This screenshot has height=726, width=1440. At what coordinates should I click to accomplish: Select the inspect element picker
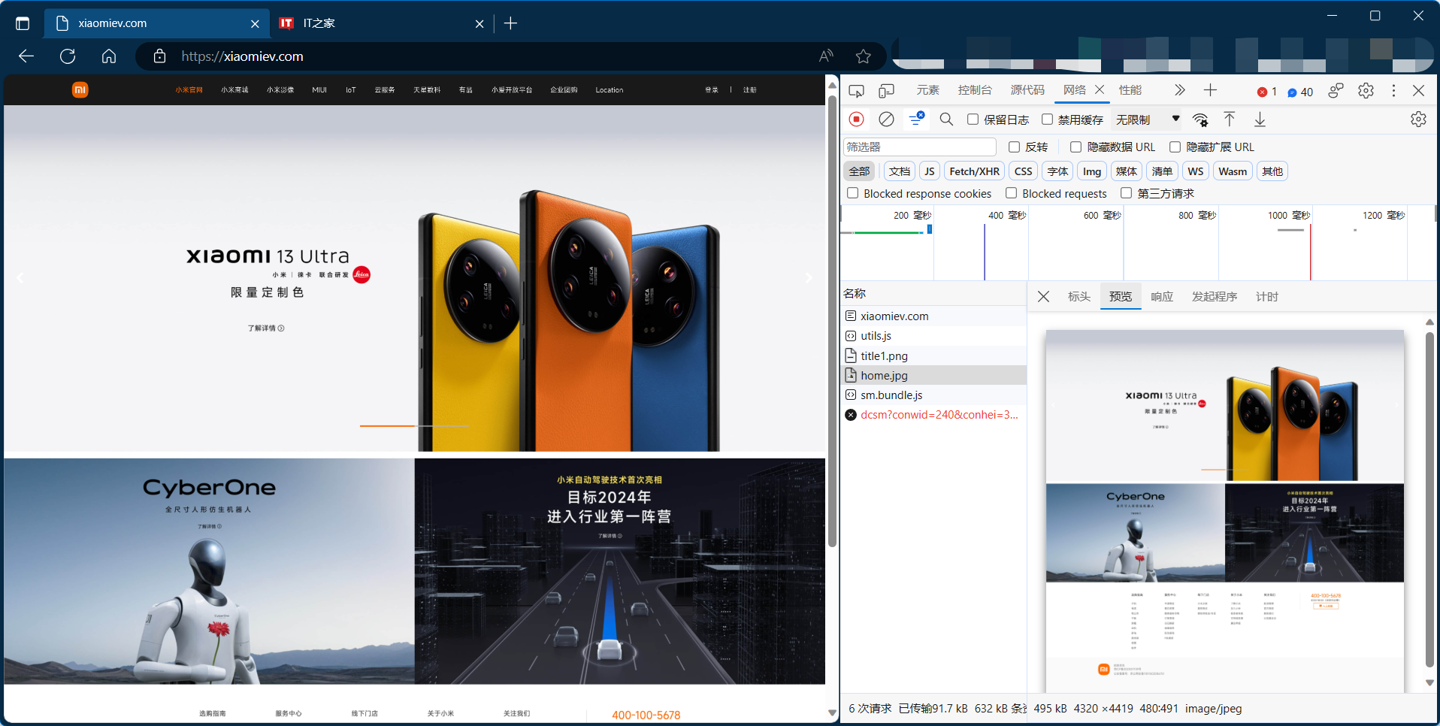coord(856,91)
